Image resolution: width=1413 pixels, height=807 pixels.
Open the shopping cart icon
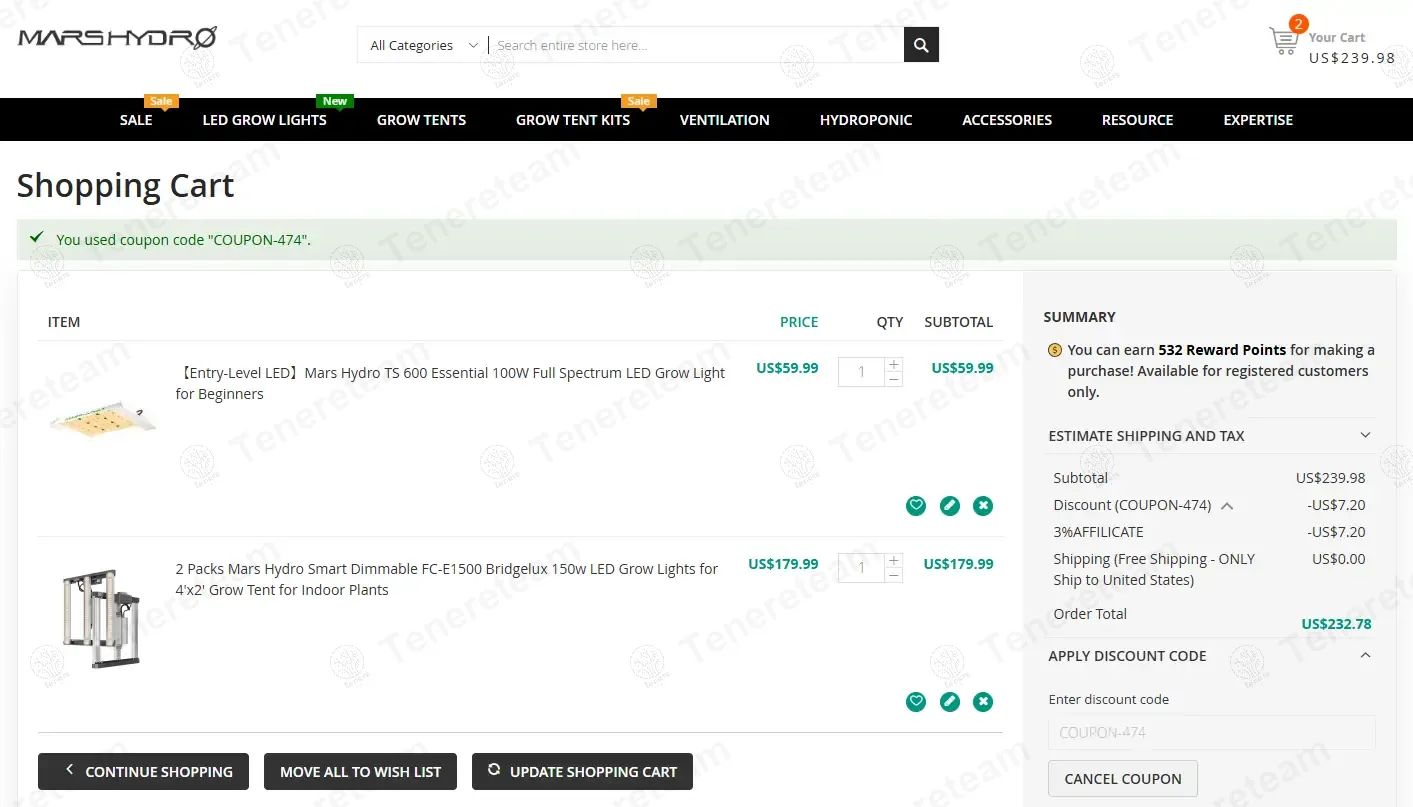click(x=1284, y=41)
